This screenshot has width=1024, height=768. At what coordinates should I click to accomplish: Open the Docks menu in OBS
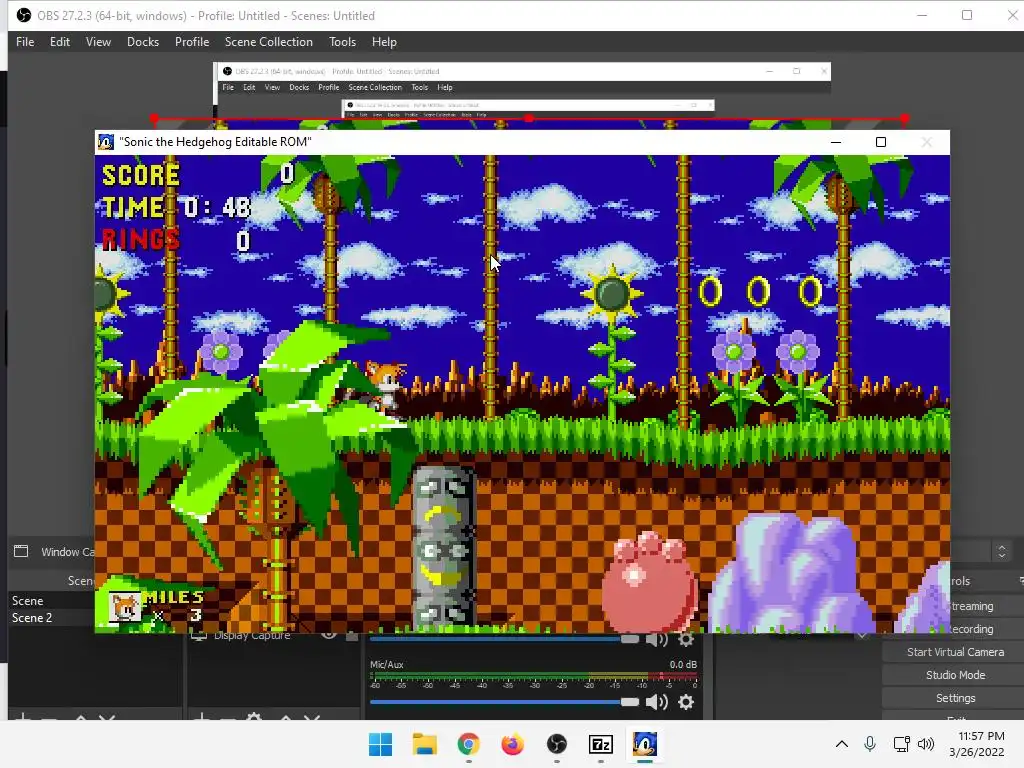(x=142, y=42)
